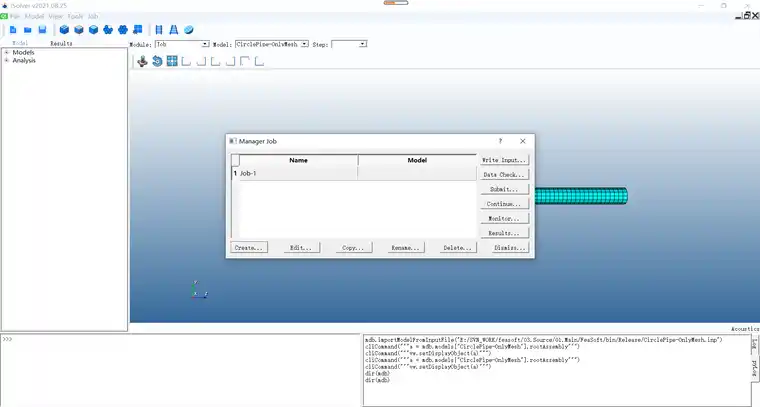760x407 pixels.
Task: Click the Results button in Manager Job
Action: point(504,233)
